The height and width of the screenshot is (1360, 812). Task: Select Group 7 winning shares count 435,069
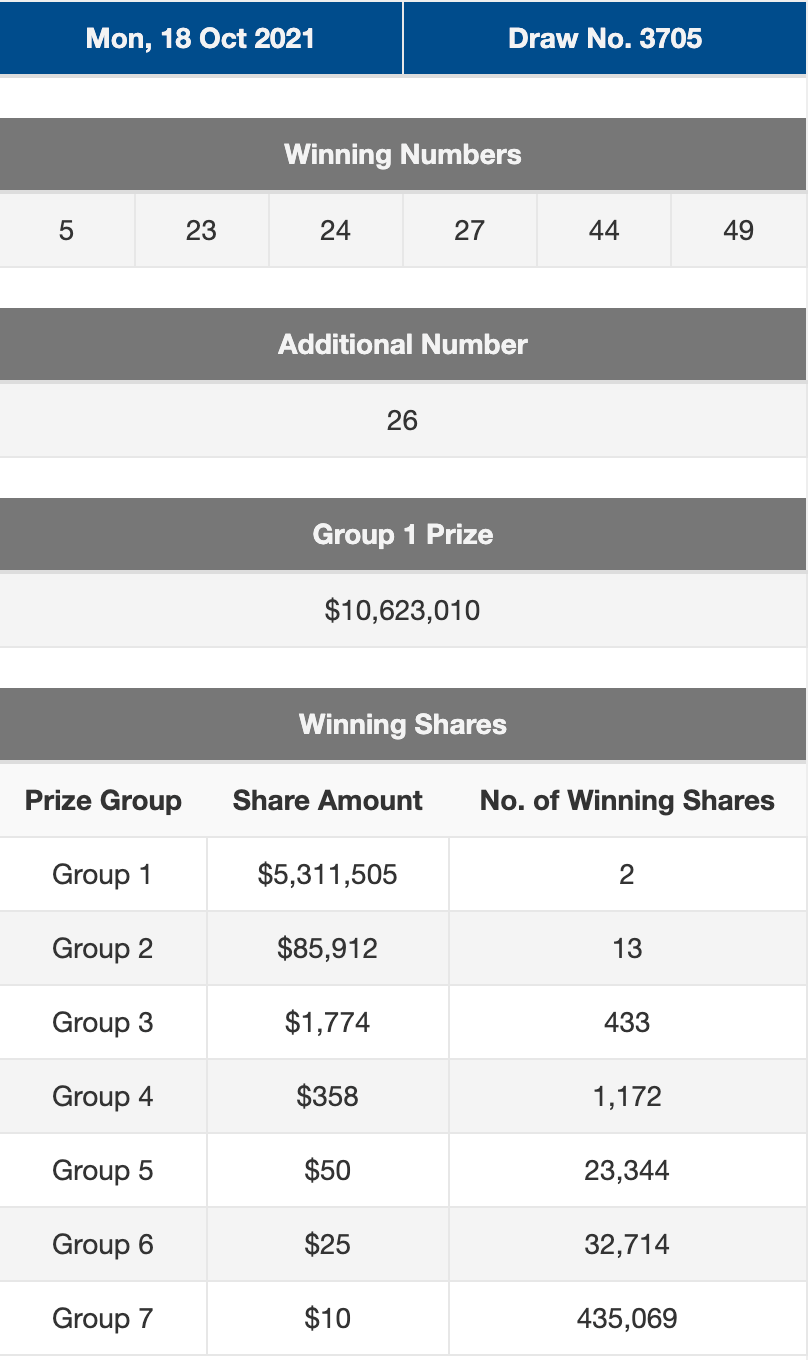[x=627, y=1319]
